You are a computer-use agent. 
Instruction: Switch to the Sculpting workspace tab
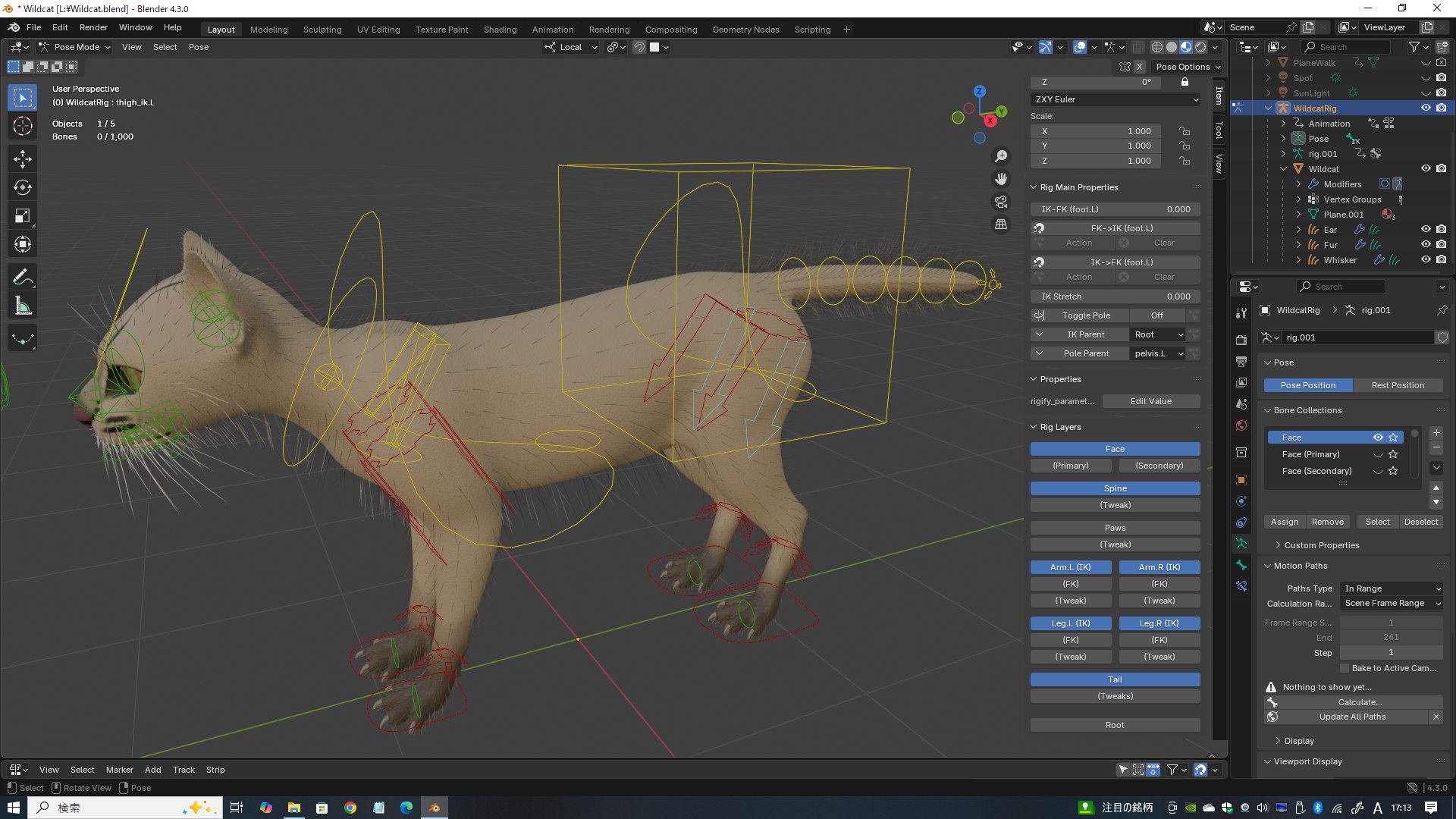click(x=322, y=30)
